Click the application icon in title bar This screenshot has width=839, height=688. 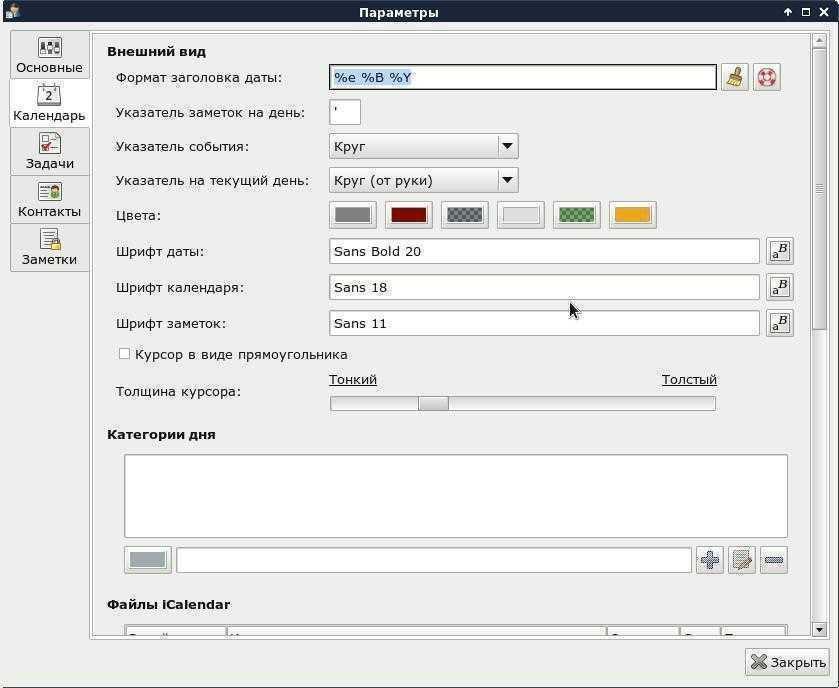[x=12, y=11]
